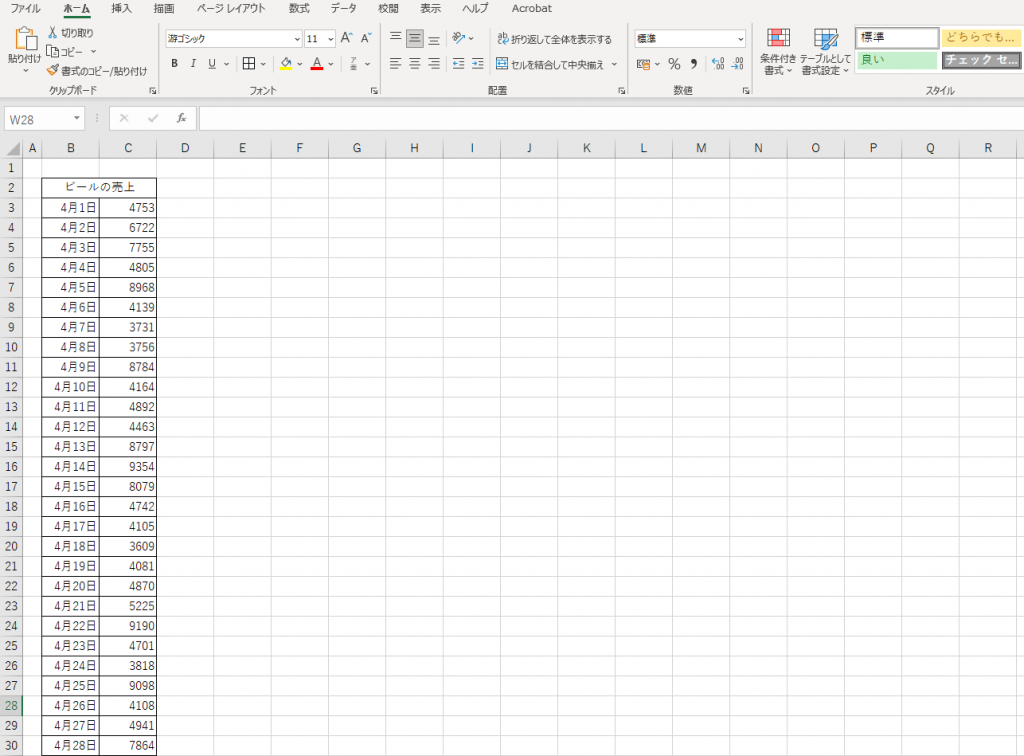Center text horizontally

(x=415, y=63)
